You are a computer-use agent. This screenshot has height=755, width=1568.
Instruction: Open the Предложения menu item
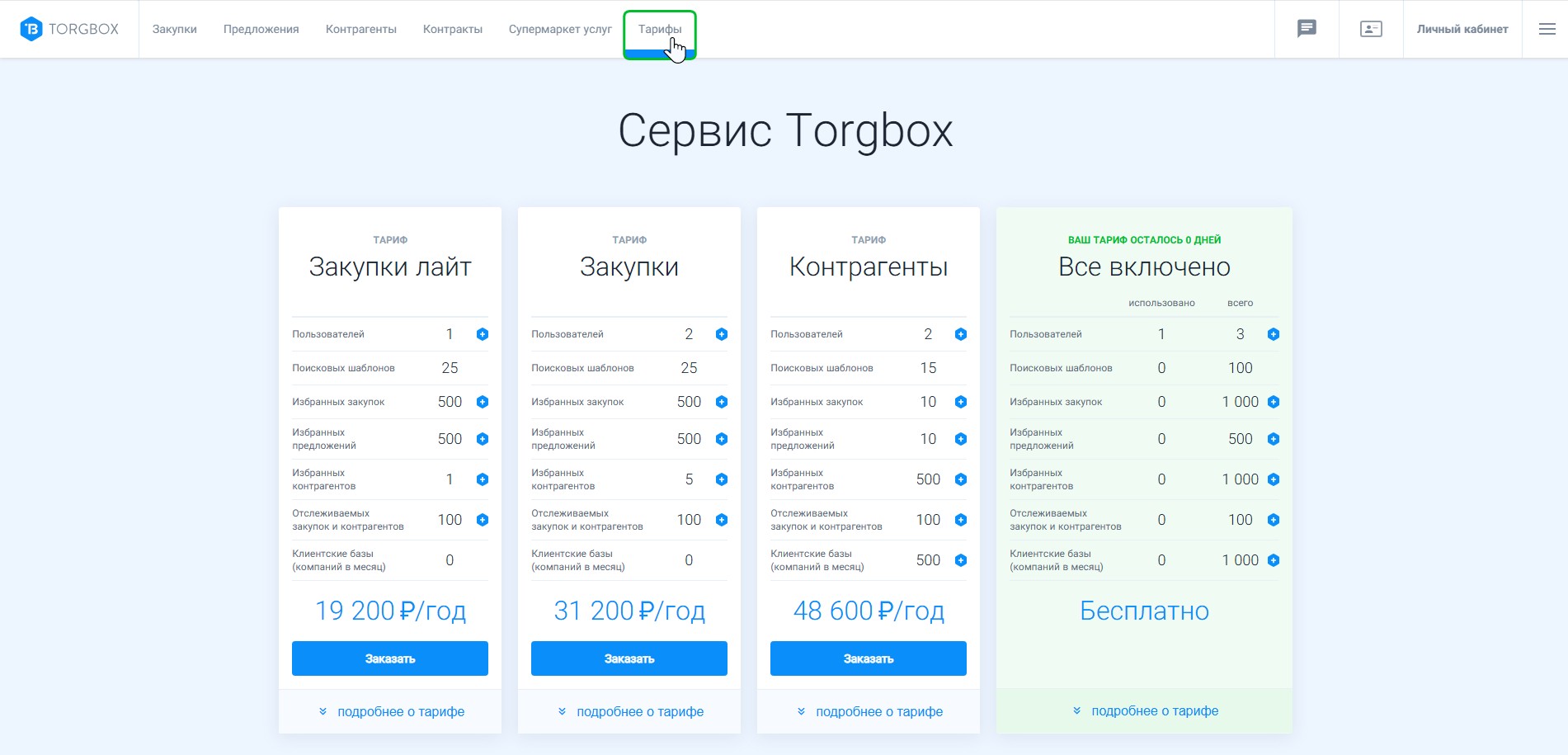[261, 29]
